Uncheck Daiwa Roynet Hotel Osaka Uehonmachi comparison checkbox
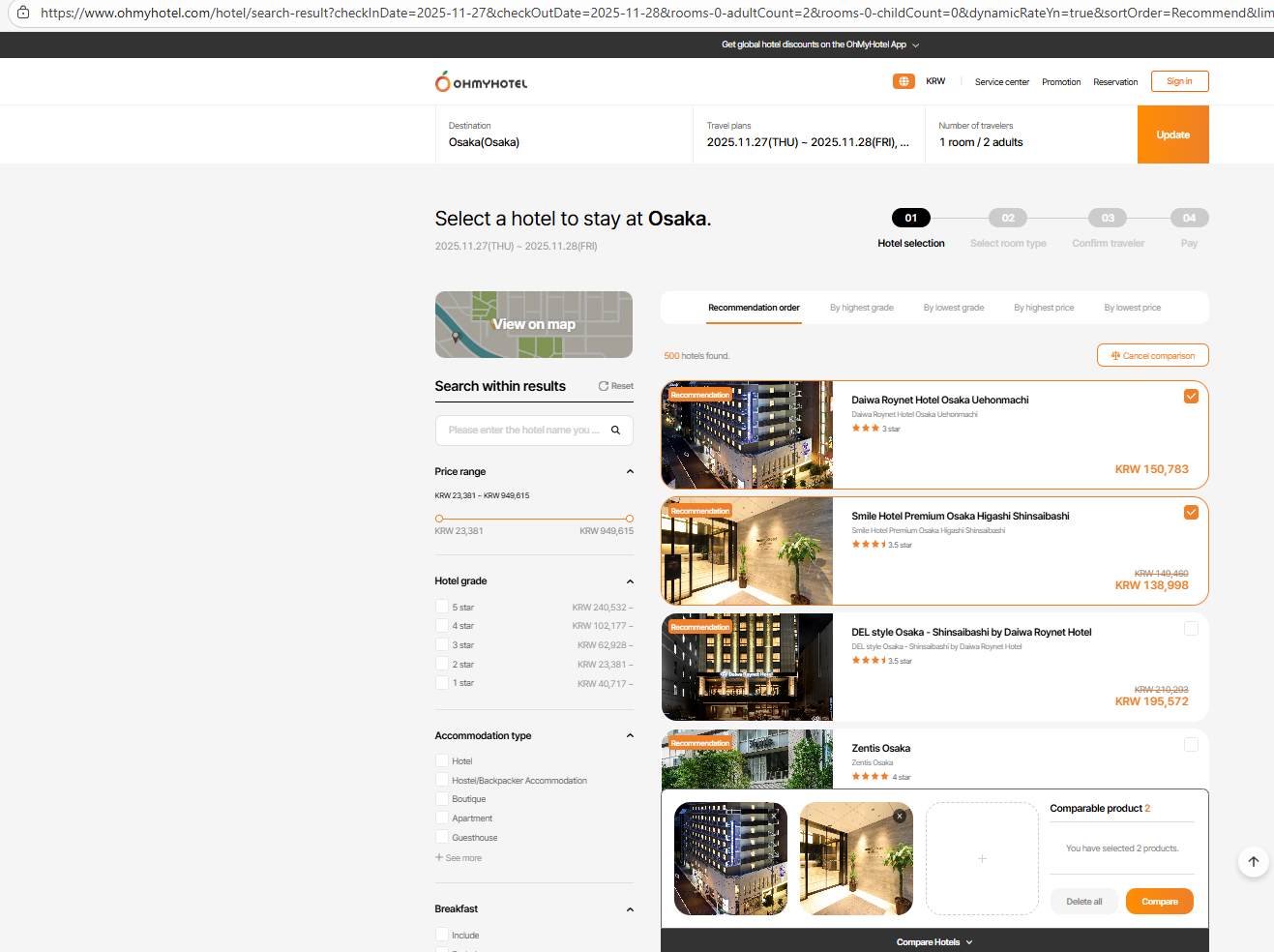The width and height of the screenshot is (1274, 952). (x=1191, y=397)
